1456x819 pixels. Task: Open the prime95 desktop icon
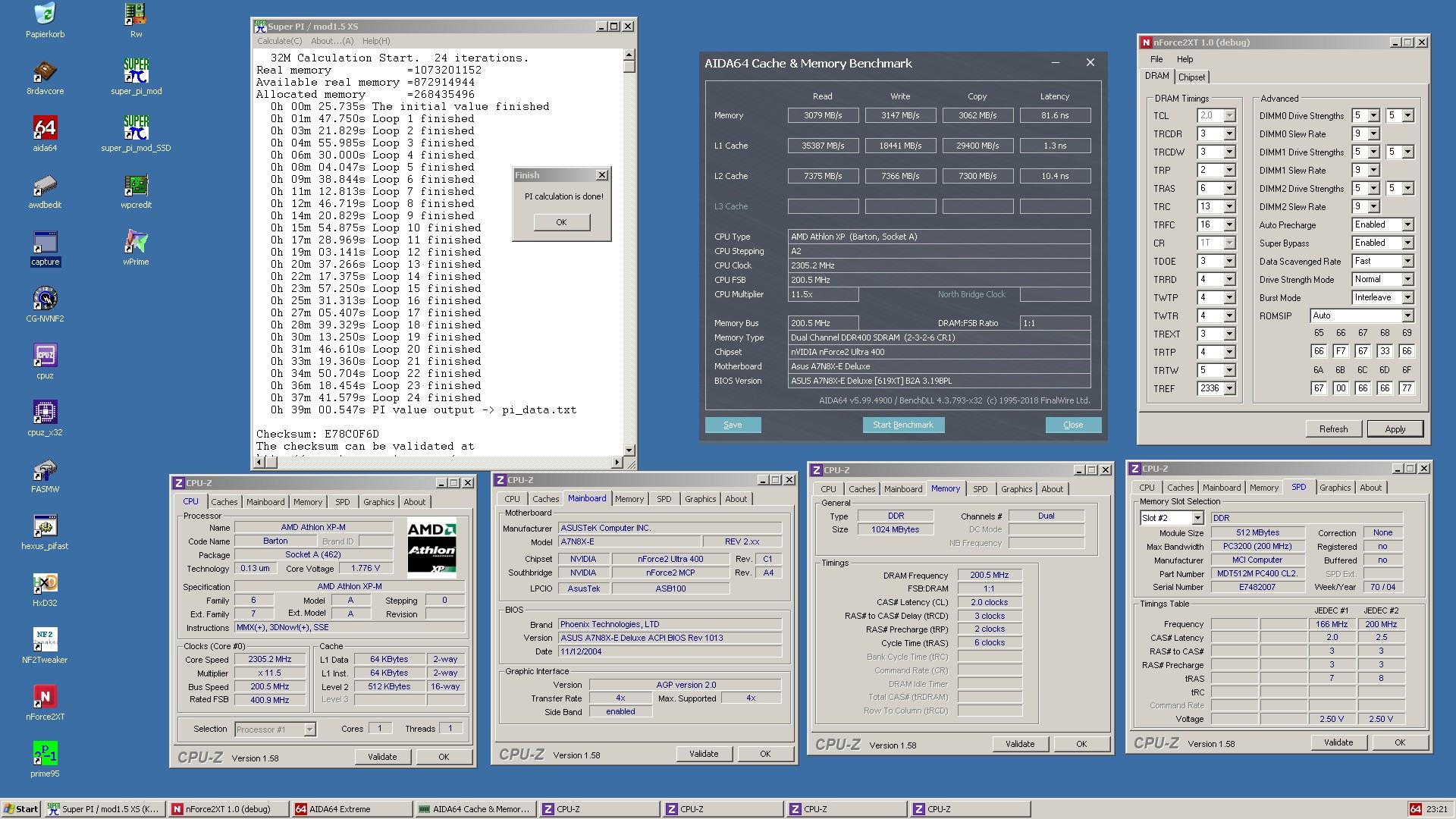tap(45, 760)
